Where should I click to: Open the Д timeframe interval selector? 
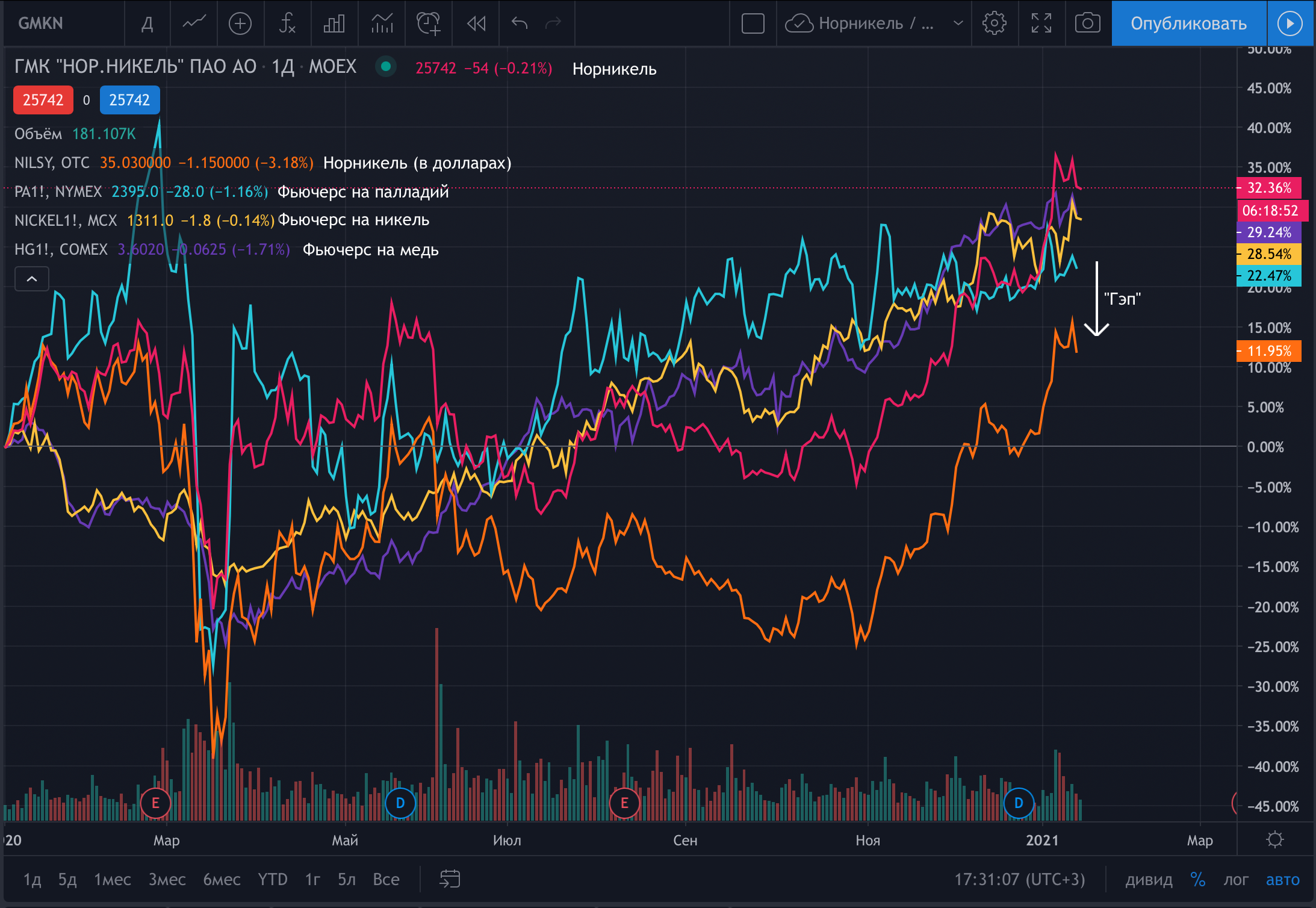(x=147, y=23)
